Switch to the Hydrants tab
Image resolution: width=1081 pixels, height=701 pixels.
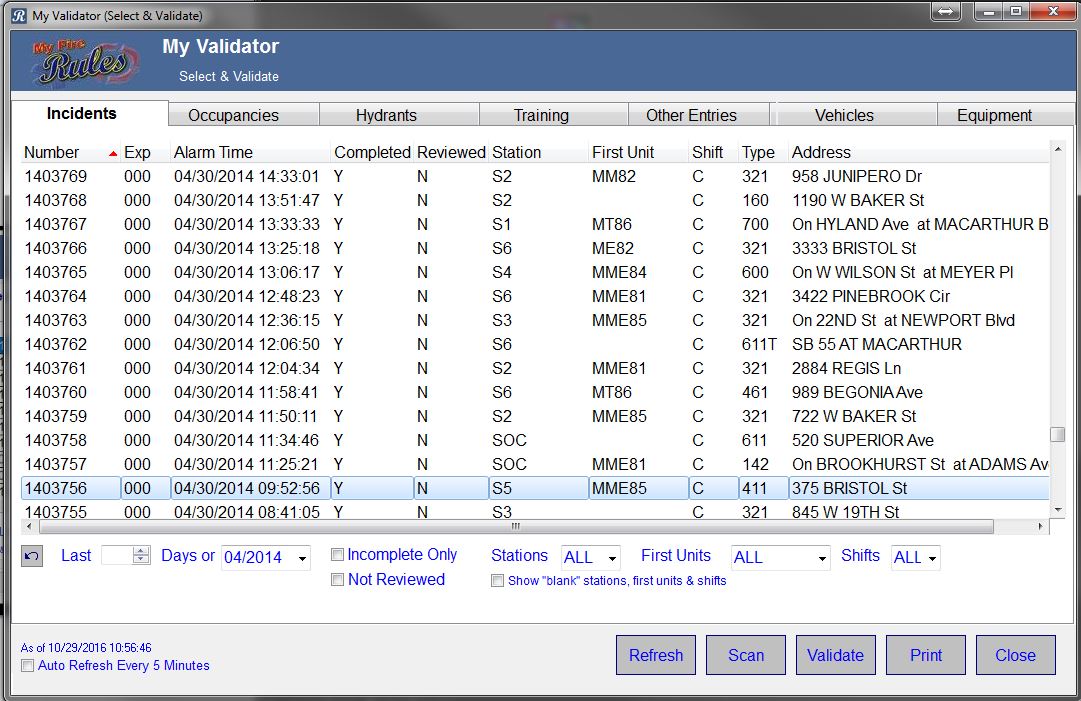tap(386, 115)
